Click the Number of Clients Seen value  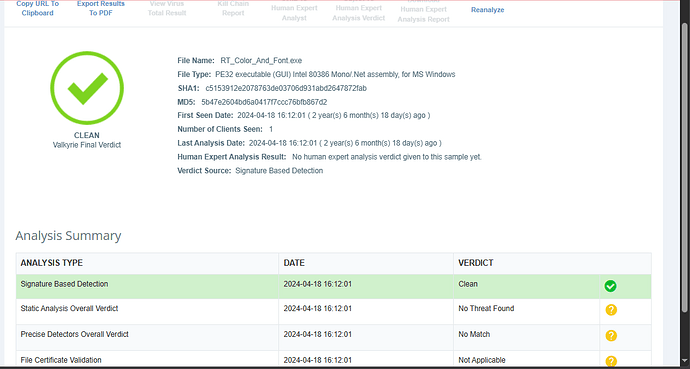[x=271, y=129]
